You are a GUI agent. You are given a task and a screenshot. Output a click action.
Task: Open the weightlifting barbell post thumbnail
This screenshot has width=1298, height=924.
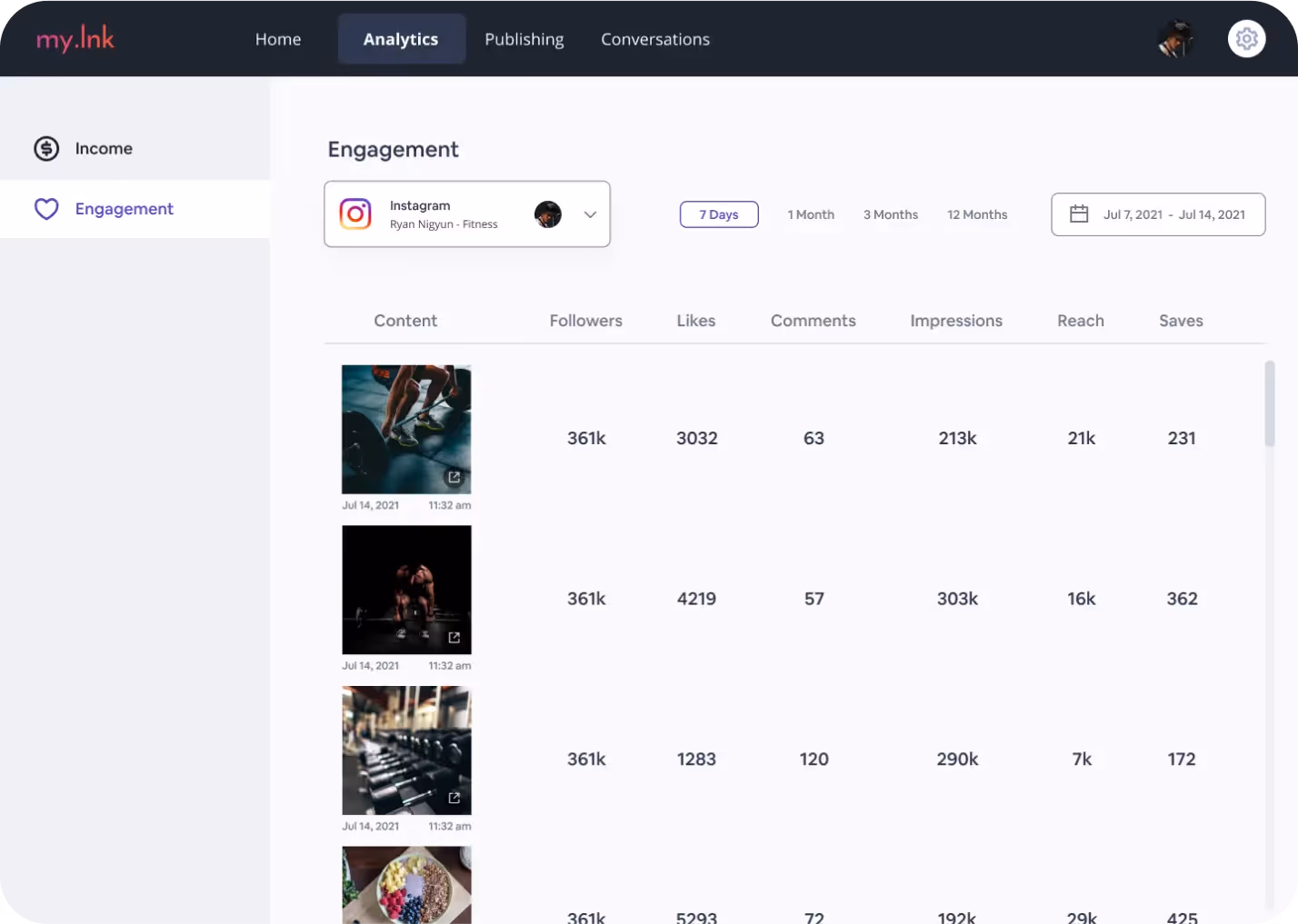[406, 430]
